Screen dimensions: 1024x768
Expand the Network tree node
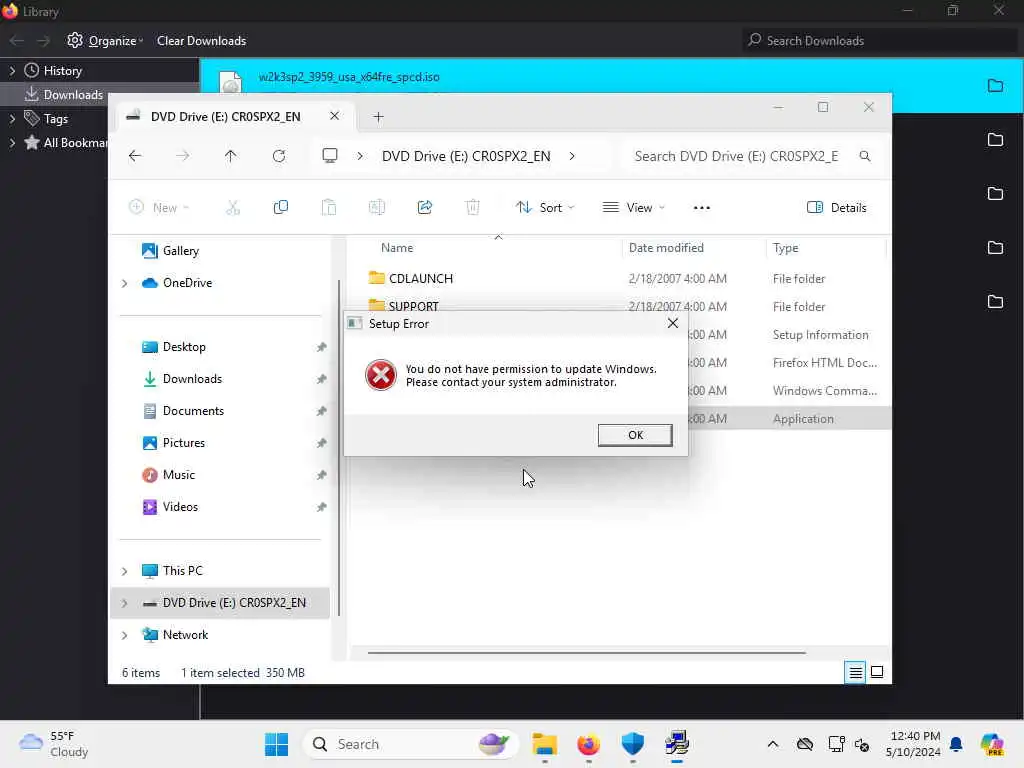pos(125,635)
